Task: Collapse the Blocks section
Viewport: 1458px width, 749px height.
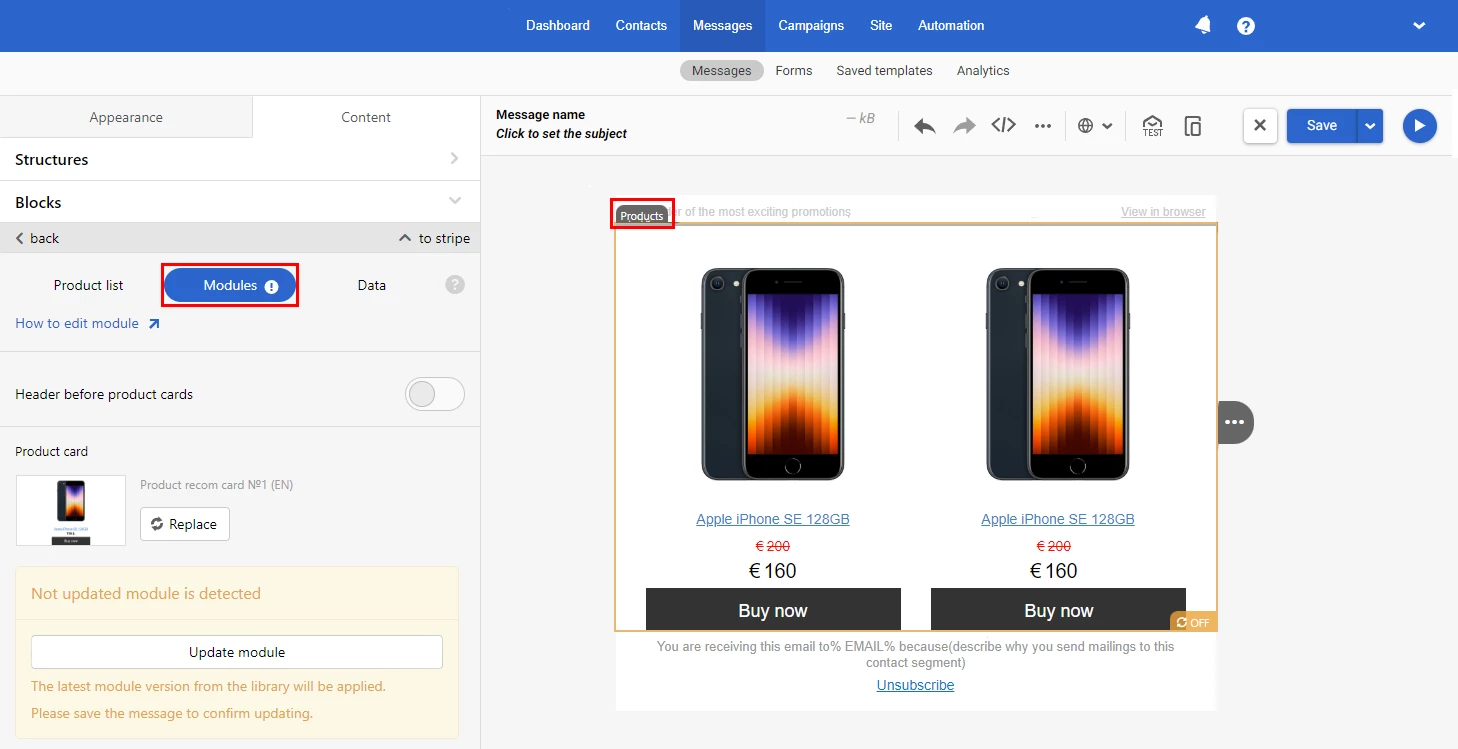Action: 240,202
